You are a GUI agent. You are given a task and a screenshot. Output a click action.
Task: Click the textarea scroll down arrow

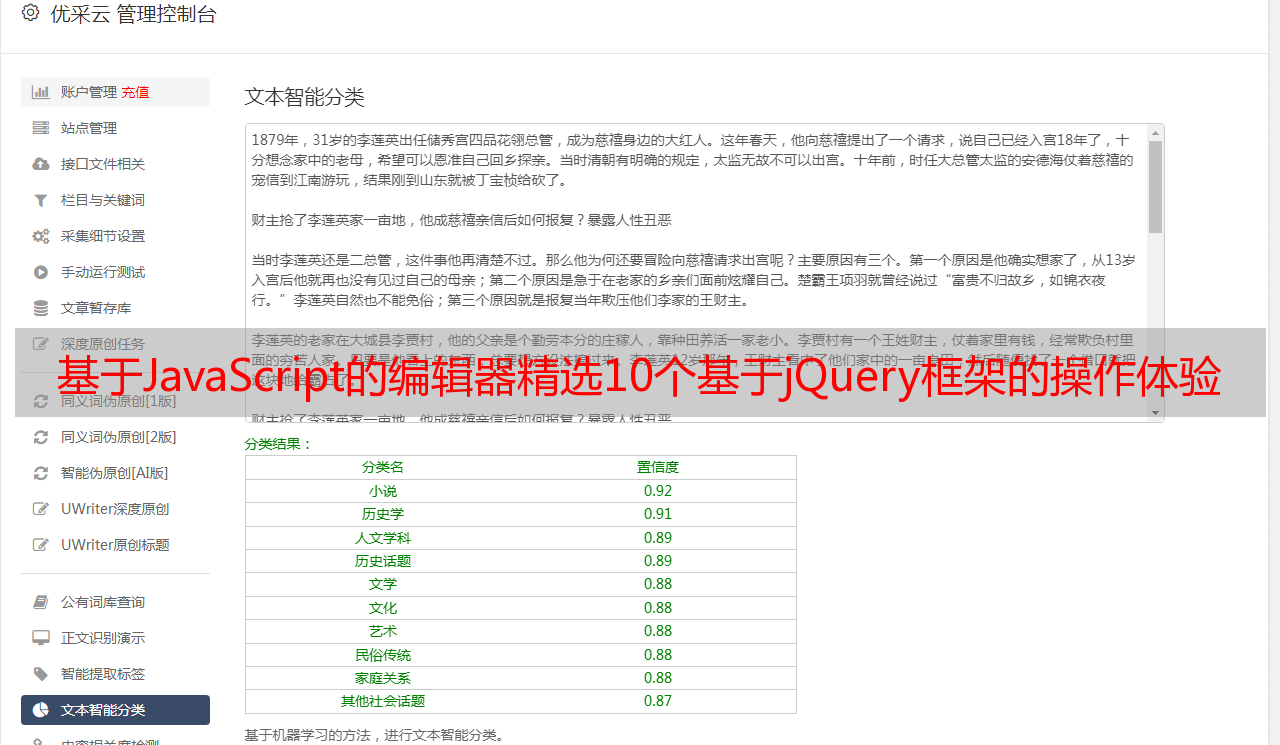1156,413
